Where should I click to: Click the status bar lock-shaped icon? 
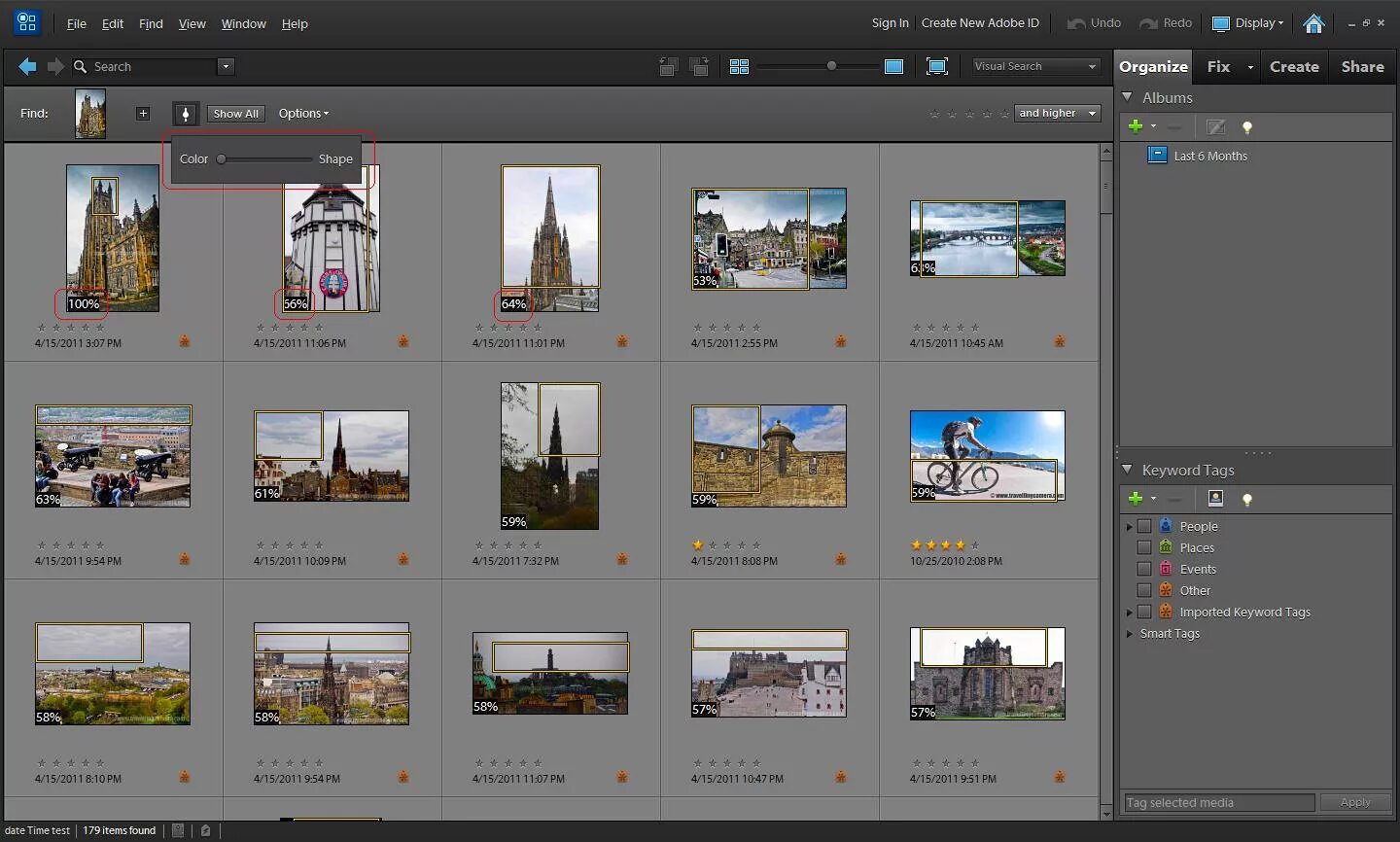205,830
